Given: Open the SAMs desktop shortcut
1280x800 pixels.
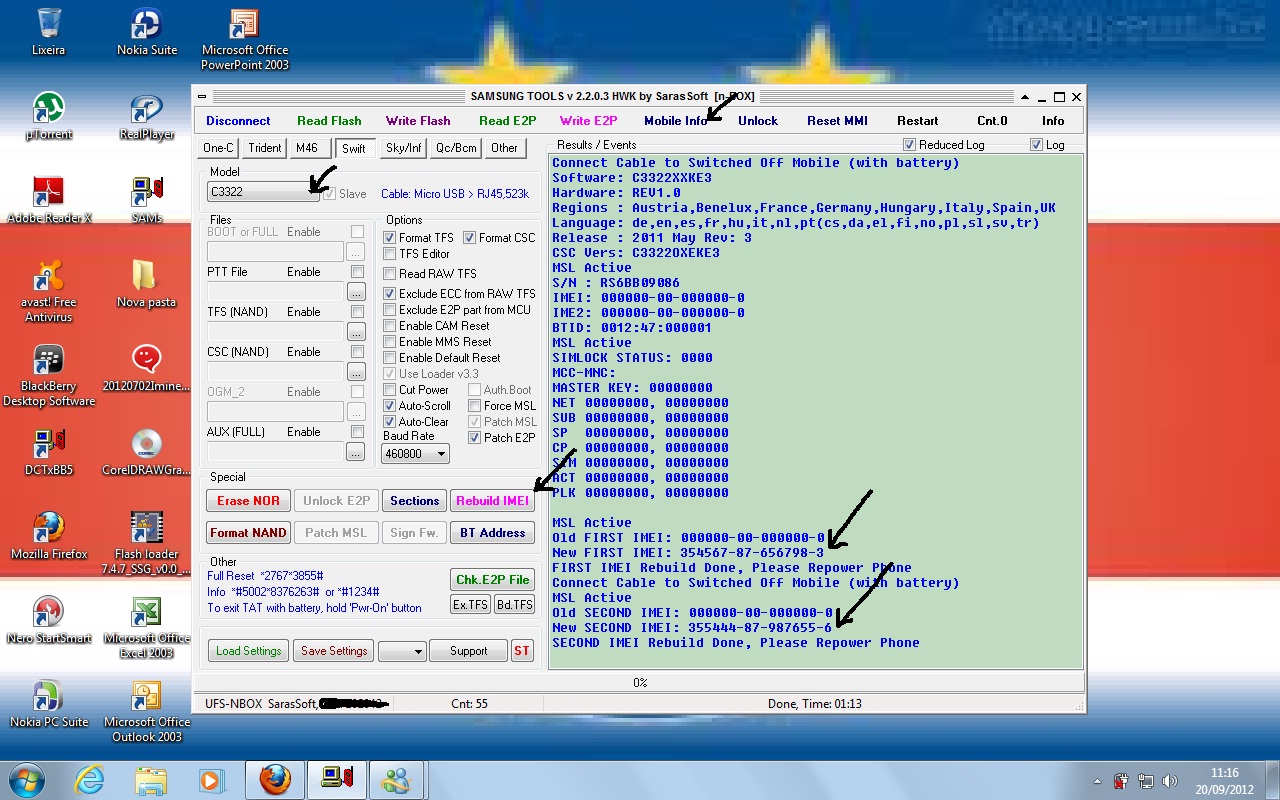Looking at the screenshot, I should (x=147, y=200).
